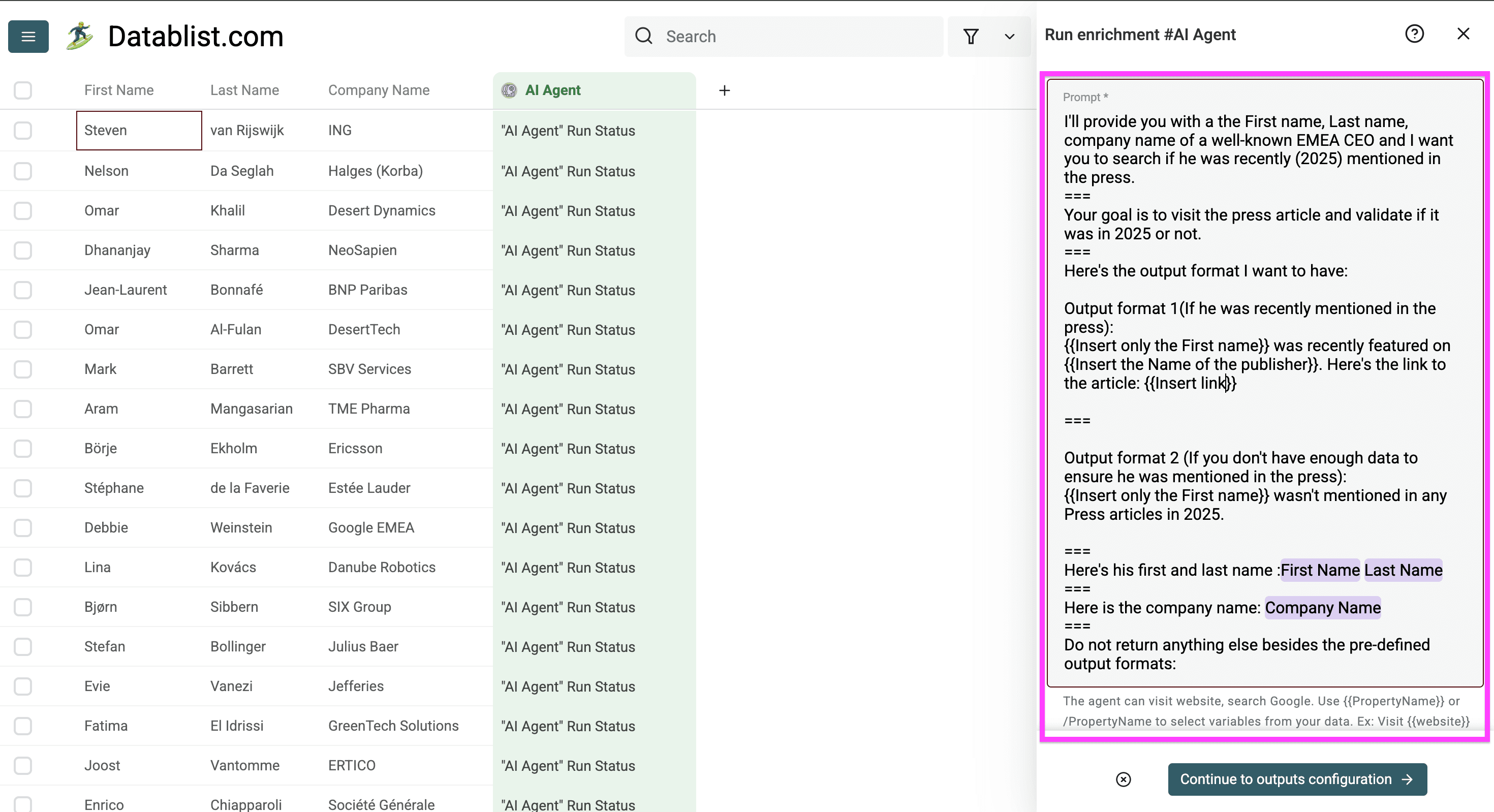Click the Prompt text area to edit

[x=1264, y=406]
